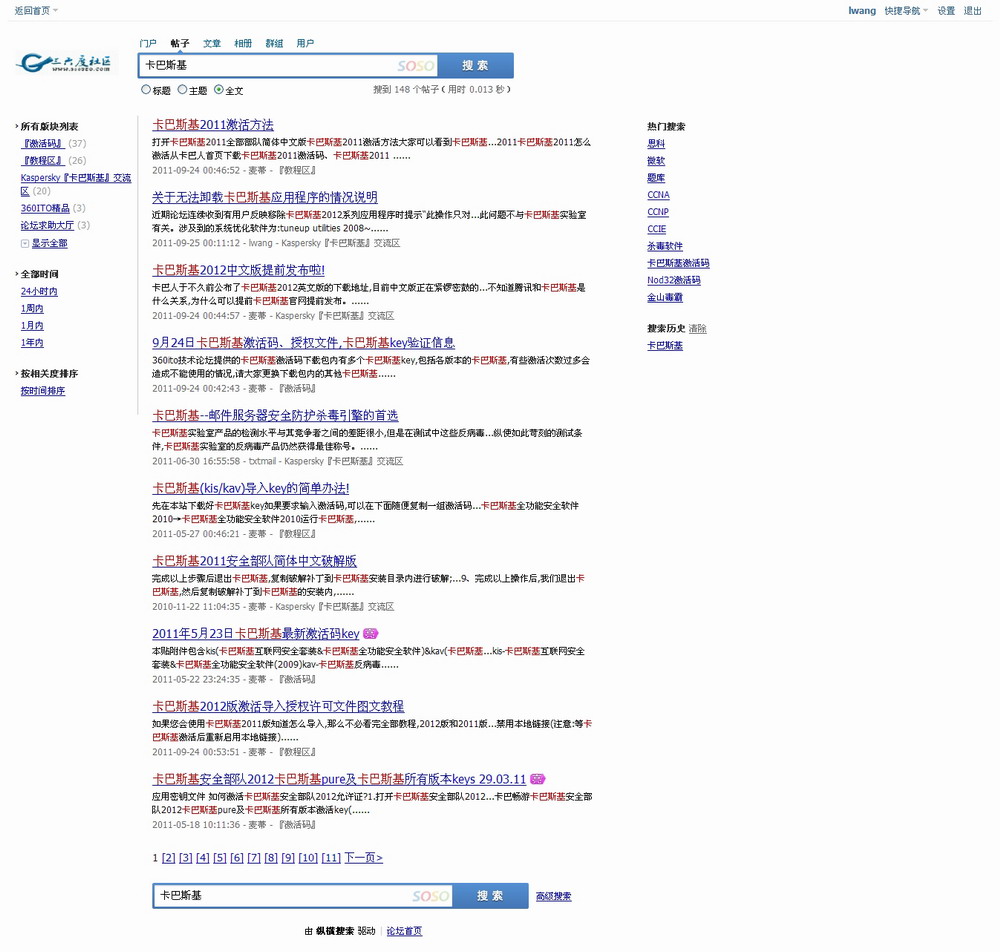
Task: Open the 返回首页 dropdown
Action: point(36,11)
